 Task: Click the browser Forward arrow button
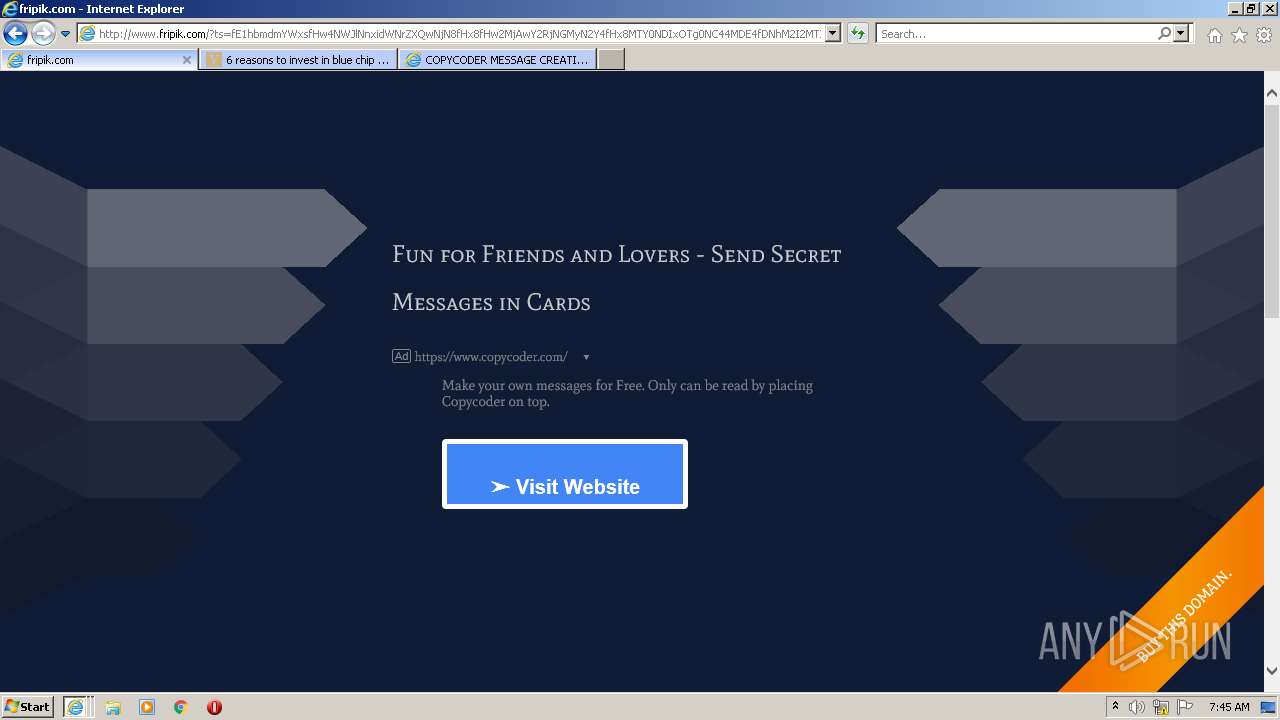click(43, 33)
